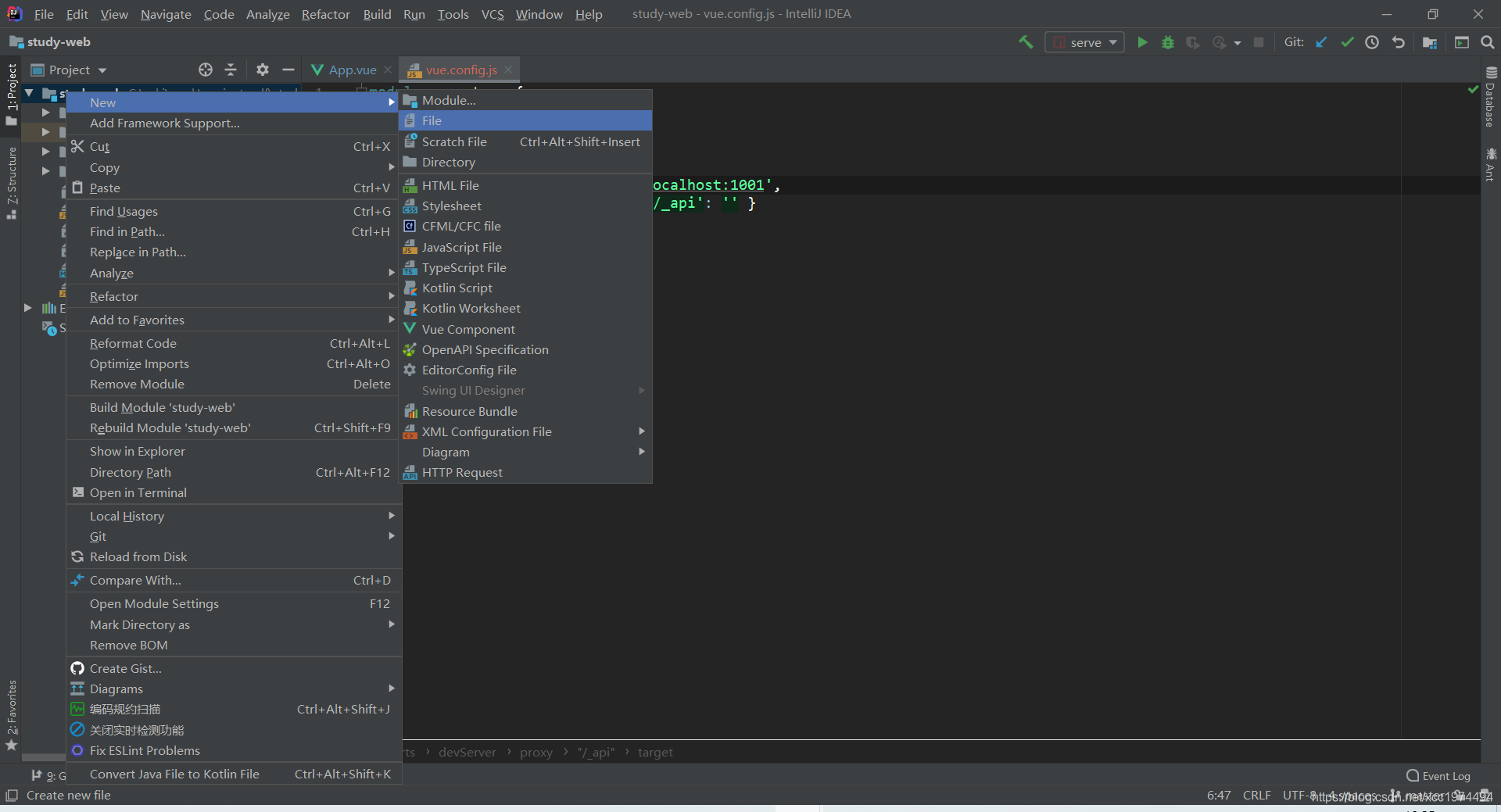Select Create Gist...
1501x812 pixels.
[x=234, y=668]
